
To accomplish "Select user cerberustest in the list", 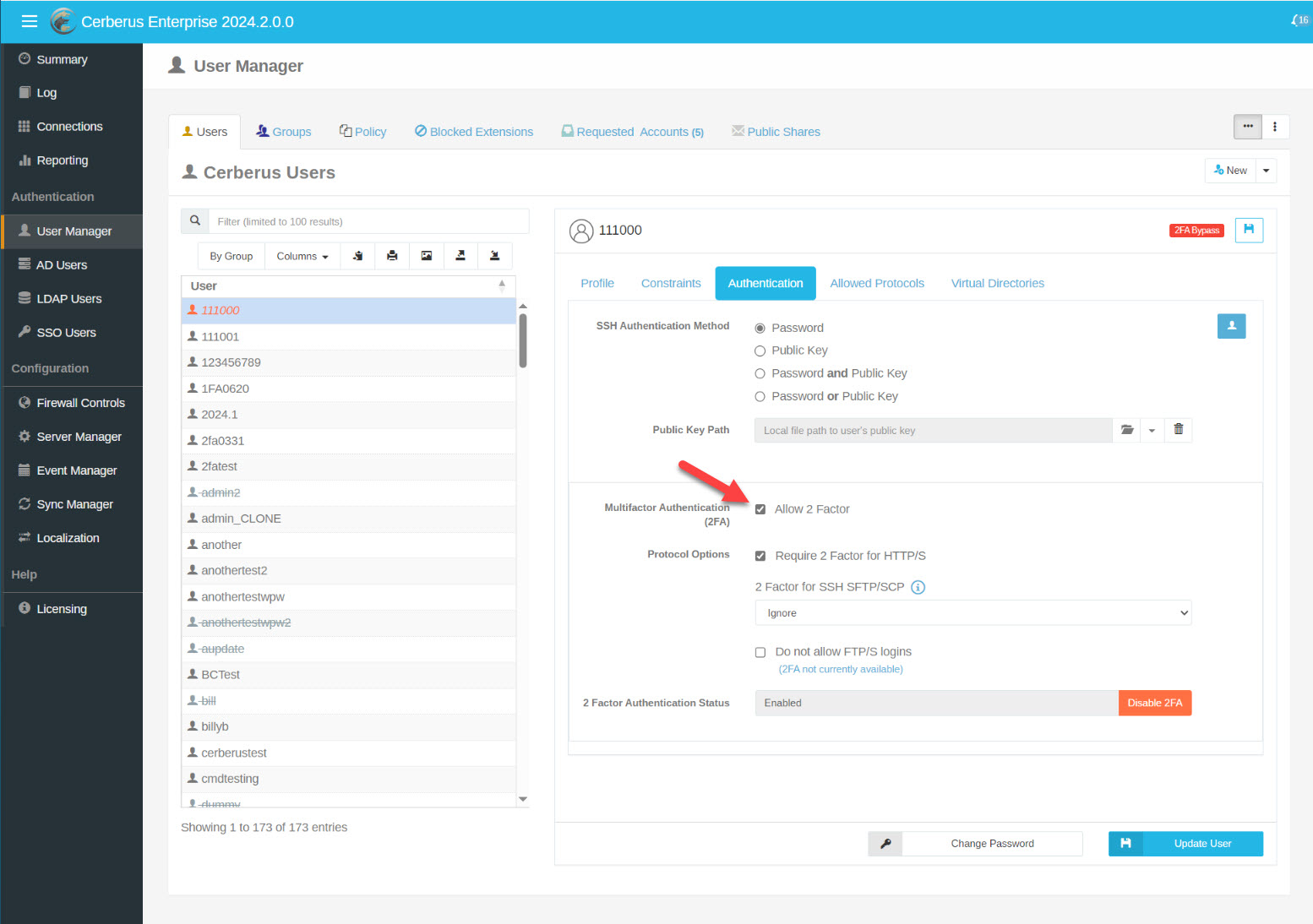I will [x=348, y=753].
